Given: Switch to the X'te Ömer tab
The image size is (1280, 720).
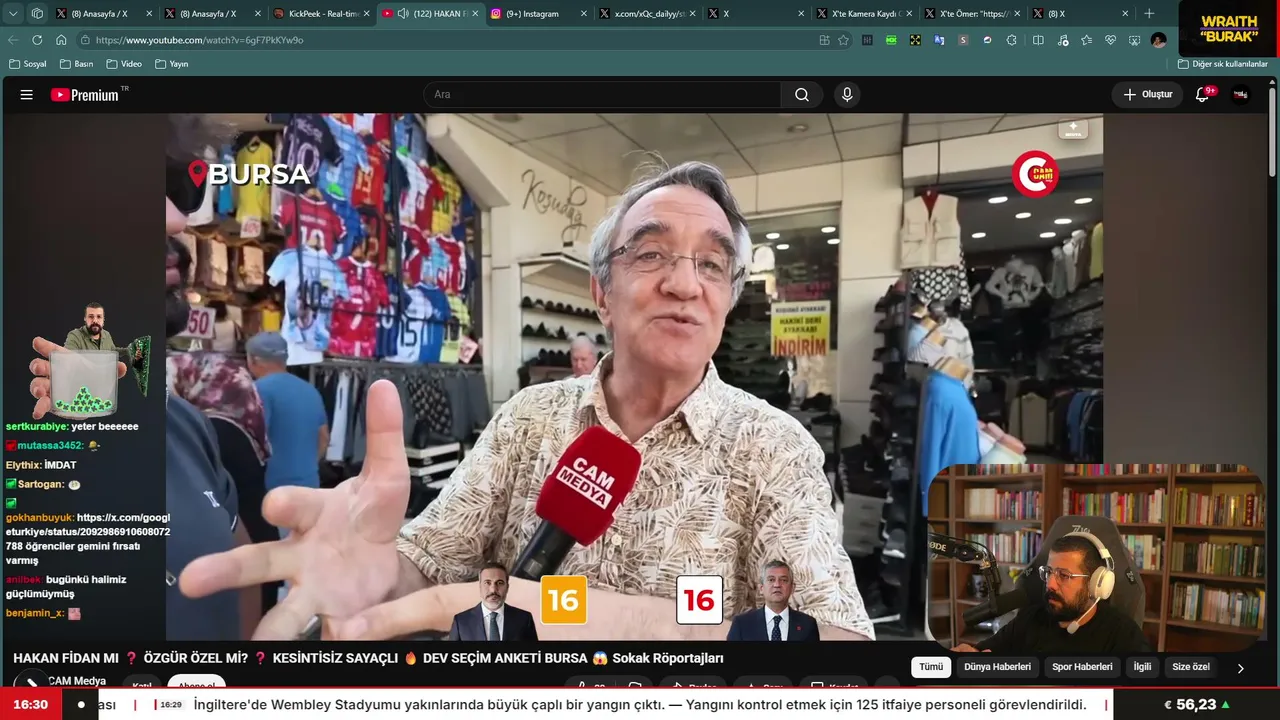Looking at the screenshot, I should pyautogui.click(x=972, y=14).
